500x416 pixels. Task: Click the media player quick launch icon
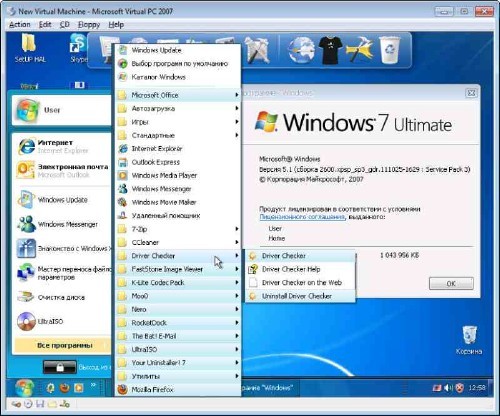pos(79,388)
